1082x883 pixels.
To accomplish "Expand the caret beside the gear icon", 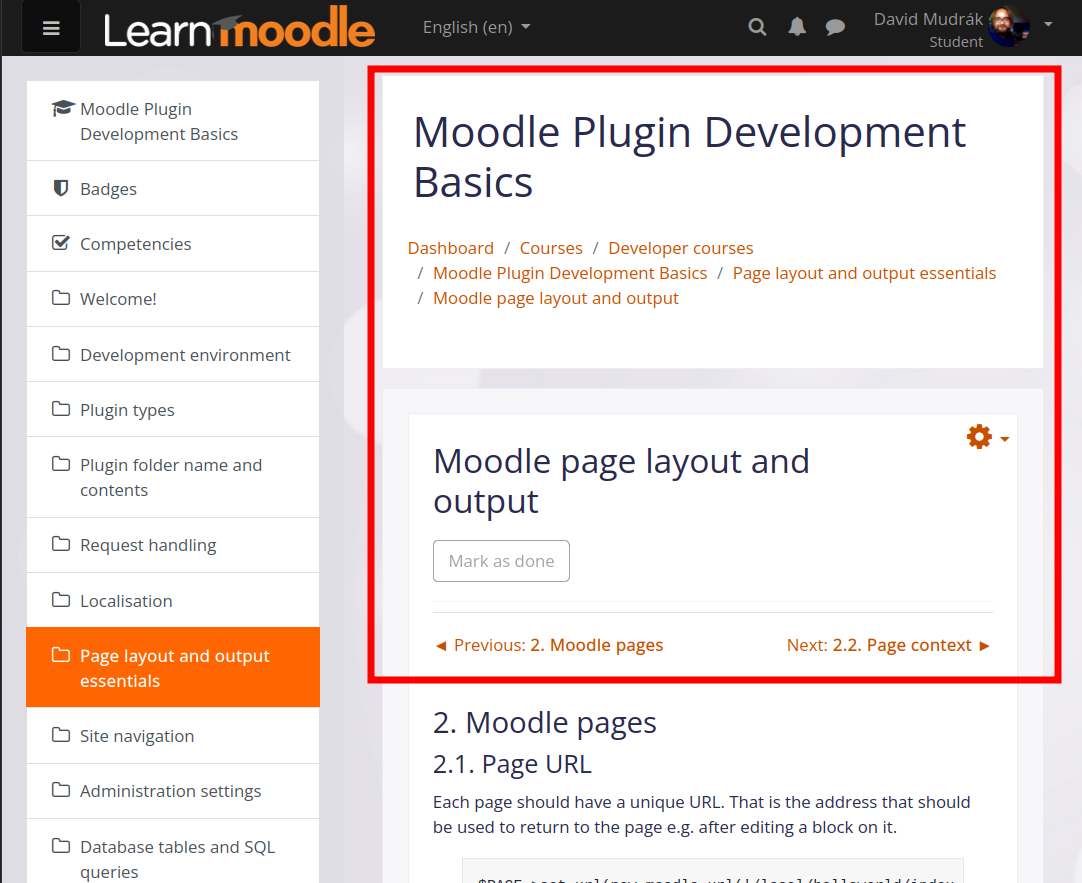I will click(x=1005, y=439).
